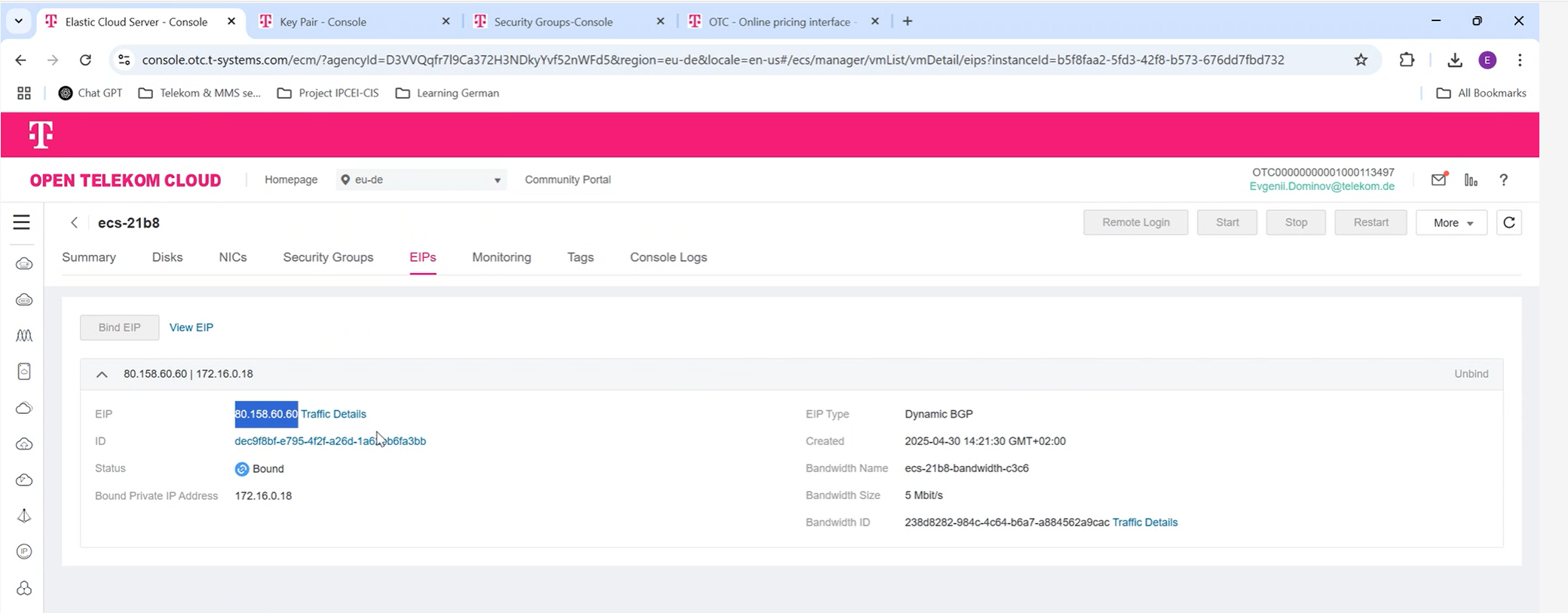This screenshot has width=1568, height=613.
Task: Click the cluster sidebar icon at bottom
Action: coord(24,588)
